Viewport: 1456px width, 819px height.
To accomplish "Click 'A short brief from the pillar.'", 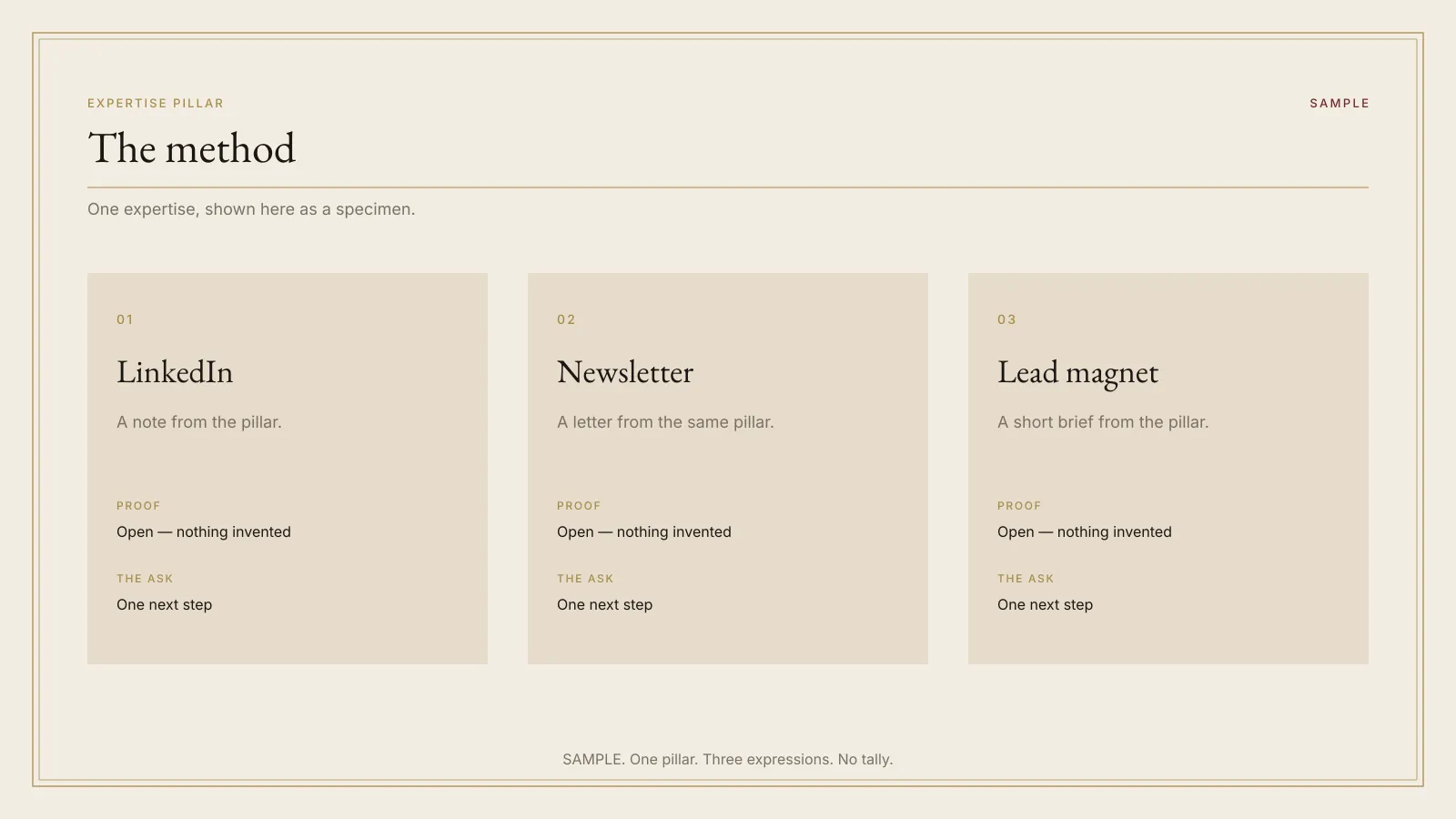I will pos(1103,422).
